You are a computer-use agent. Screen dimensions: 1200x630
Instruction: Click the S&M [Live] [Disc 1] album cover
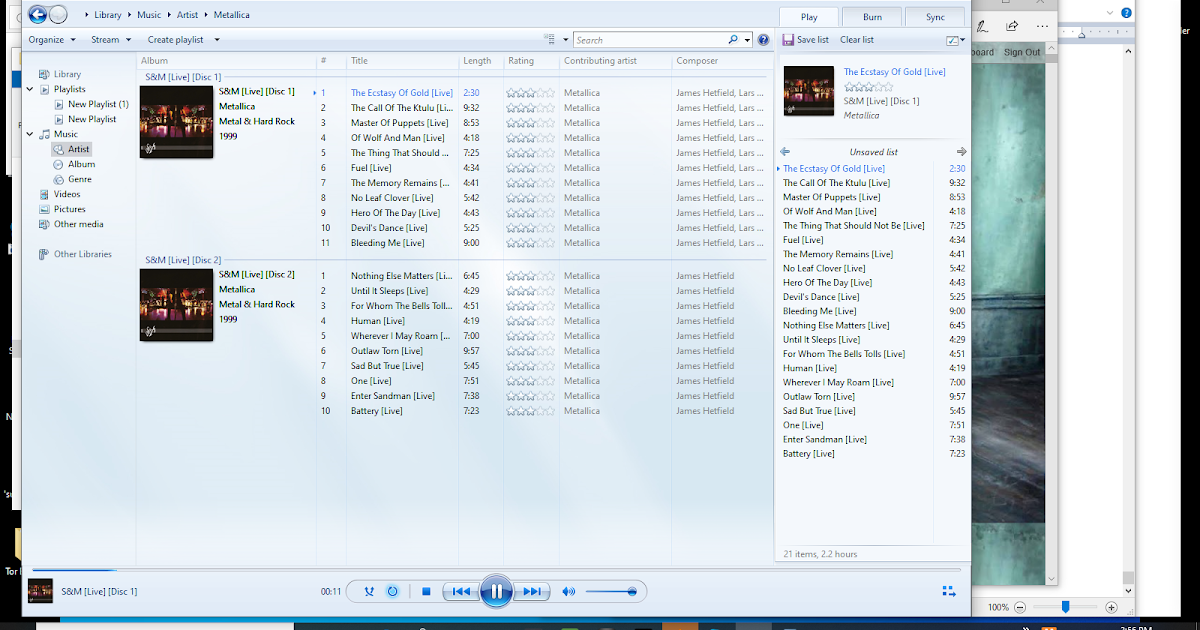pyautogui.click(x=176, y=121)
